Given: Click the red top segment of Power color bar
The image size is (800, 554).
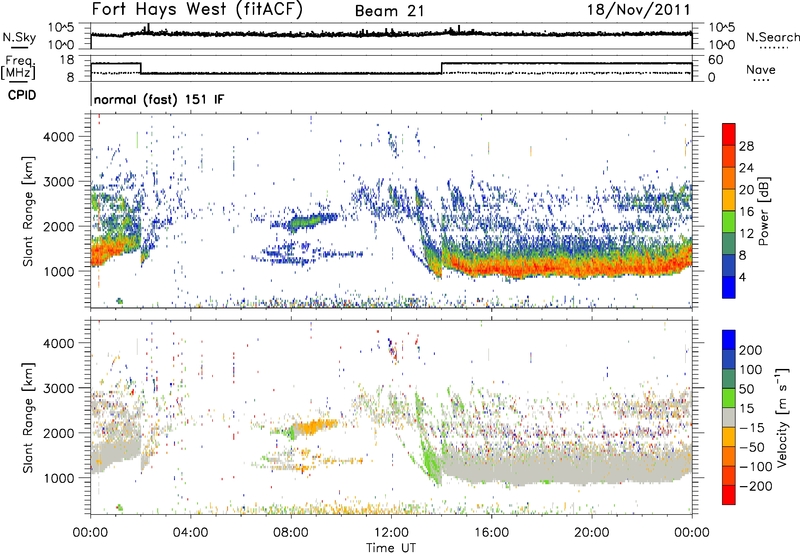Looking at the screenshot, I should [729, 134].
